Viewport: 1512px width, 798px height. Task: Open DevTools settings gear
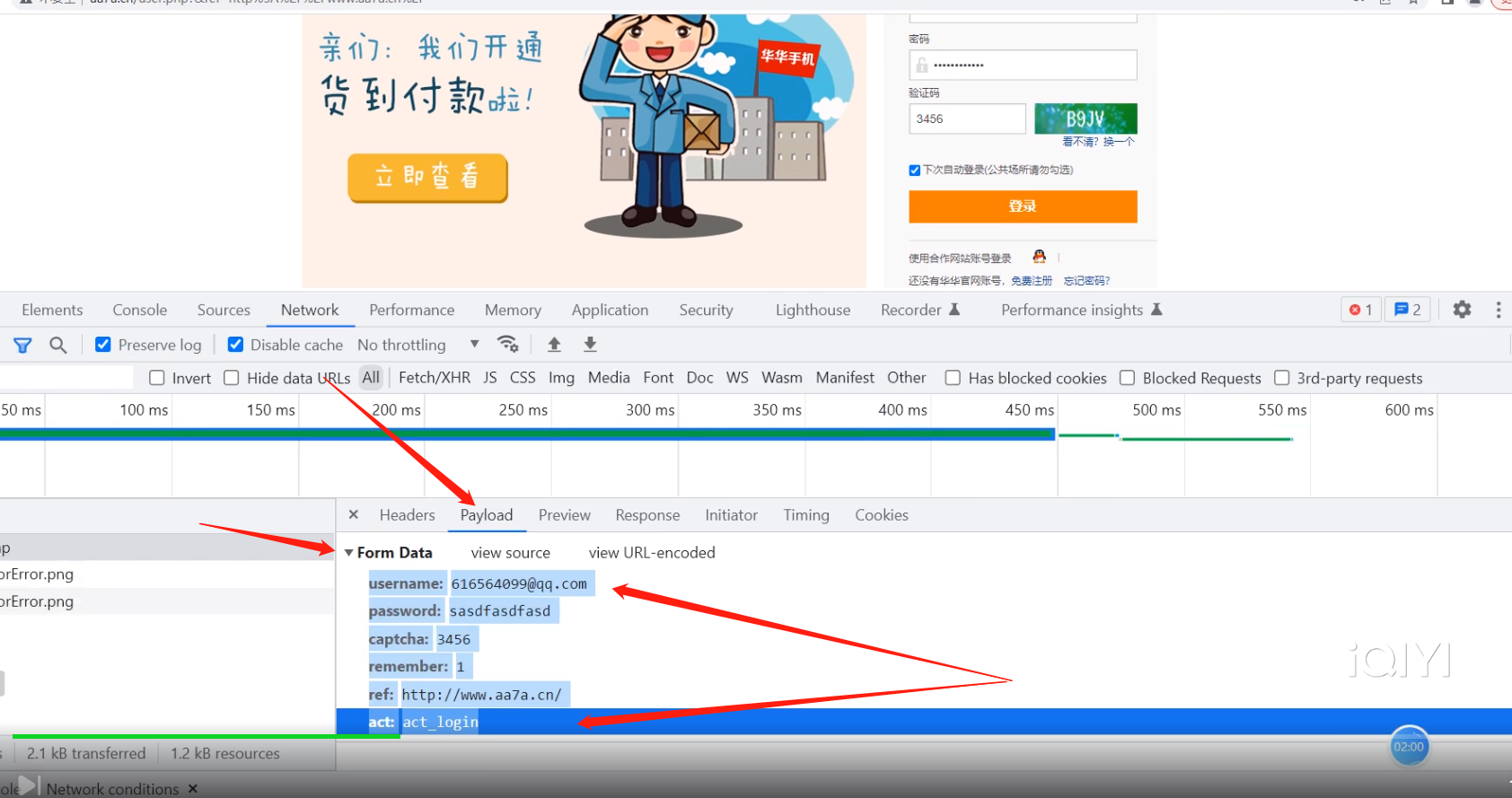pyautogui.click(x=1462, y=310)
